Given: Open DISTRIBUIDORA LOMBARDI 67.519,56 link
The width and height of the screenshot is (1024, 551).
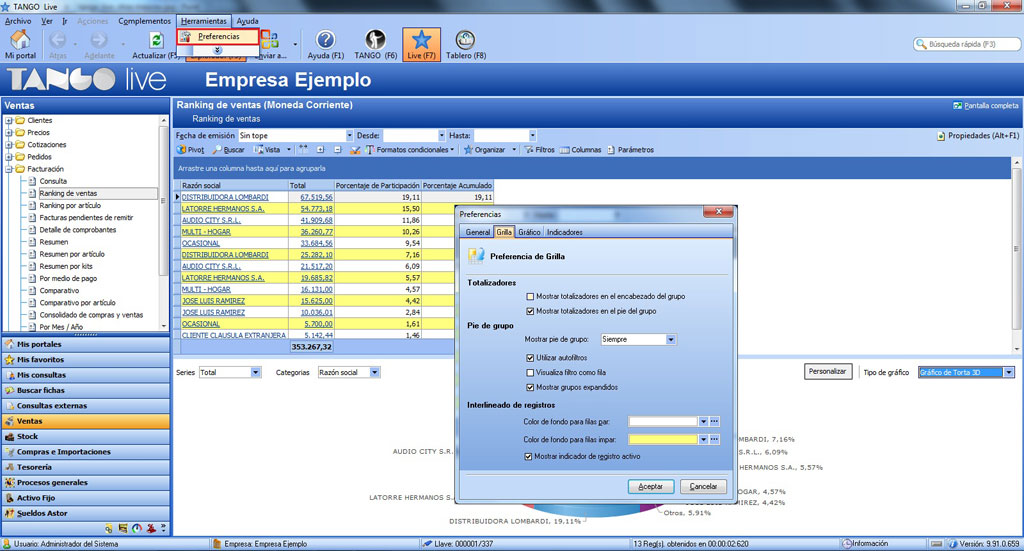Looking at the screenshot, I should point(225,197).
